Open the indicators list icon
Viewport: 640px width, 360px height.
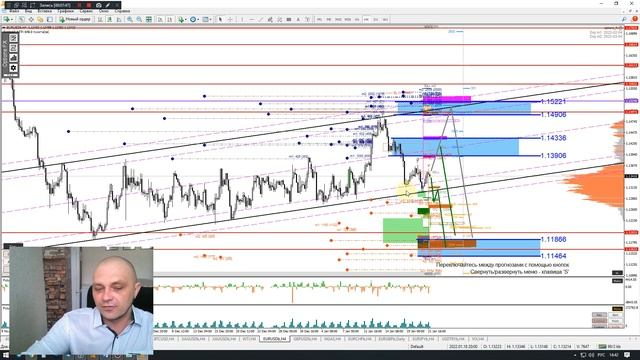181,19
